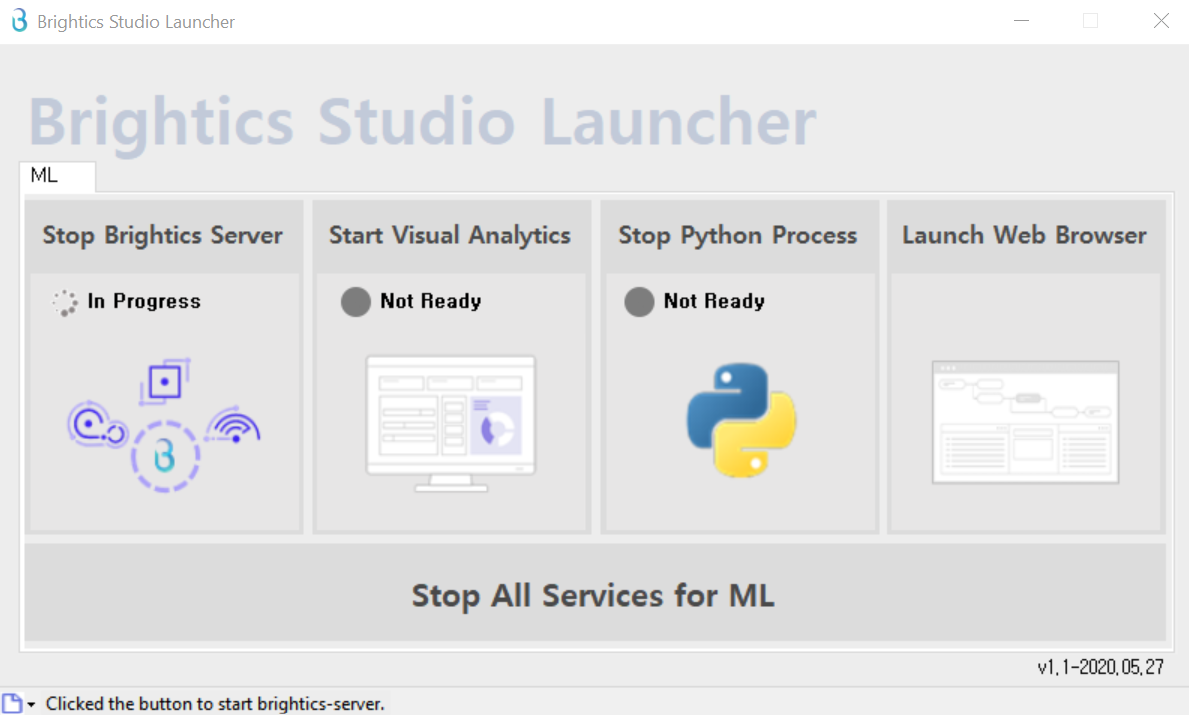Click the Brightics server network illustration icon
This screenshot has width=1189, height=715.
coord(164,425)
